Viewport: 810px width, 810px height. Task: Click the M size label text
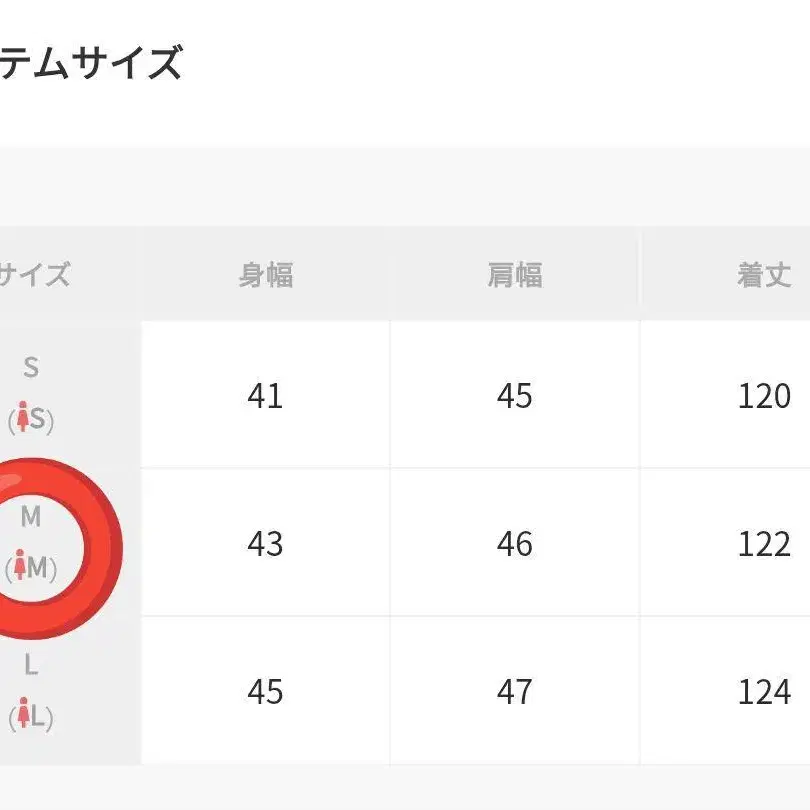(31, 517)
